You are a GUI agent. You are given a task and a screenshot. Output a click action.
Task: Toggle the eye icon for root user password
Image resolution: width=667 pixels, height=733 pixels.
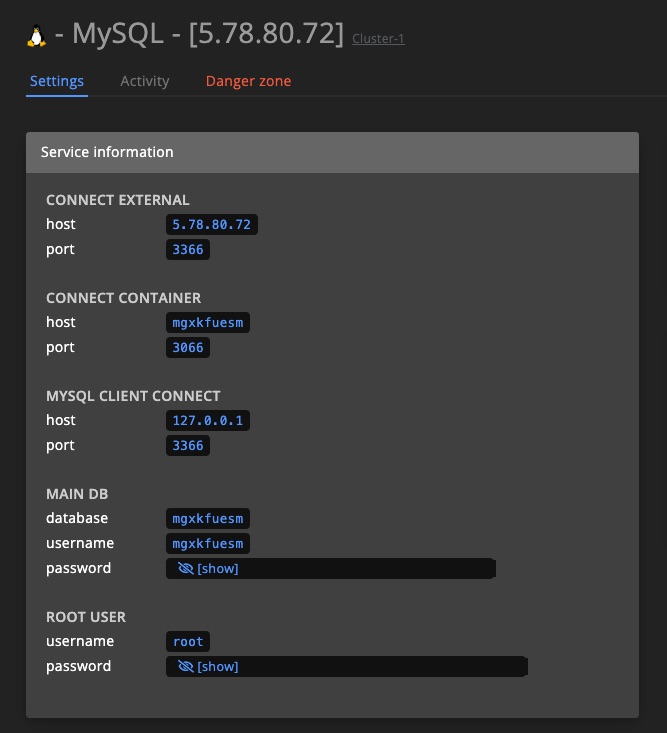(x=186, y=667)
